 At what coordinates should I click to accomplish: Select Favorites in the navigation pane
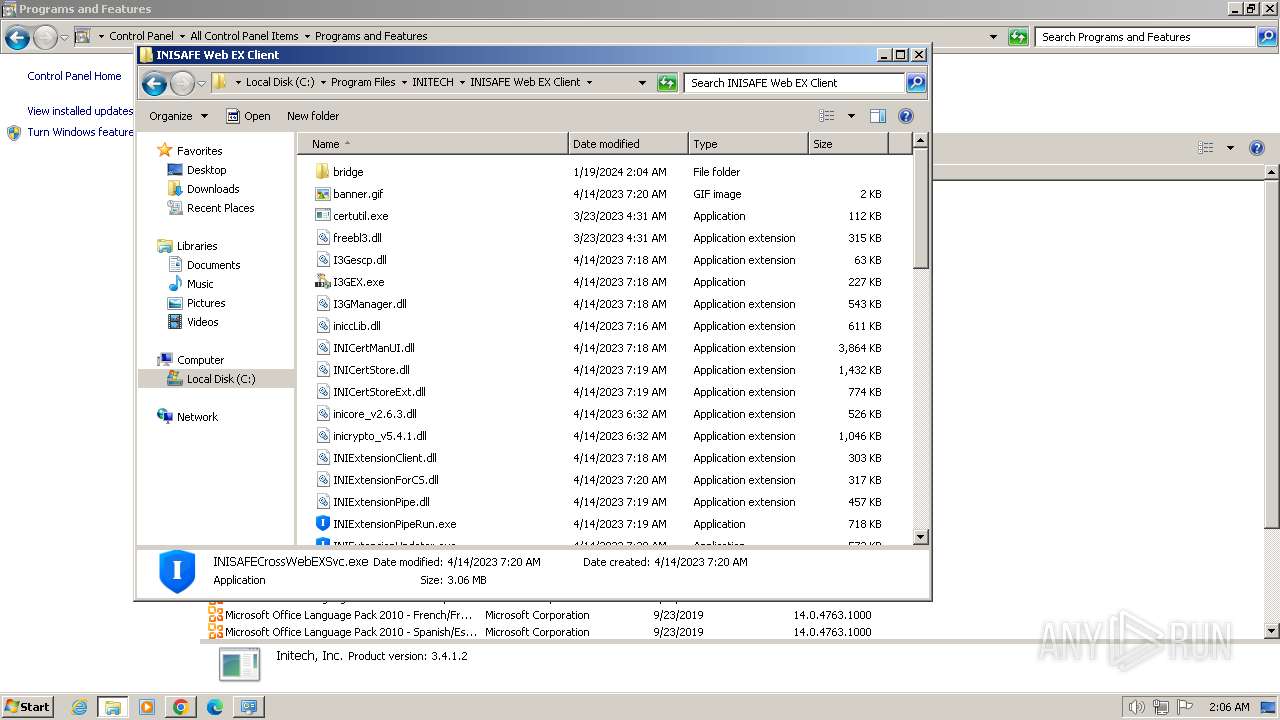coord(199,151)
